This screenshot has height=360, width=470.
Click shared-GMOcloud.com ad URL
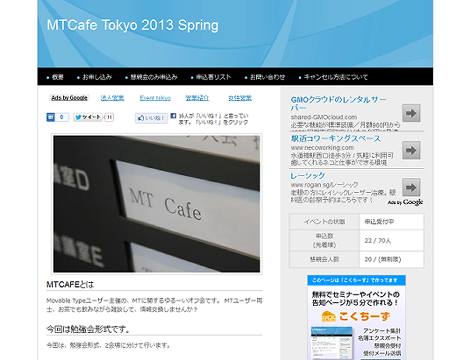coord(324,117)
